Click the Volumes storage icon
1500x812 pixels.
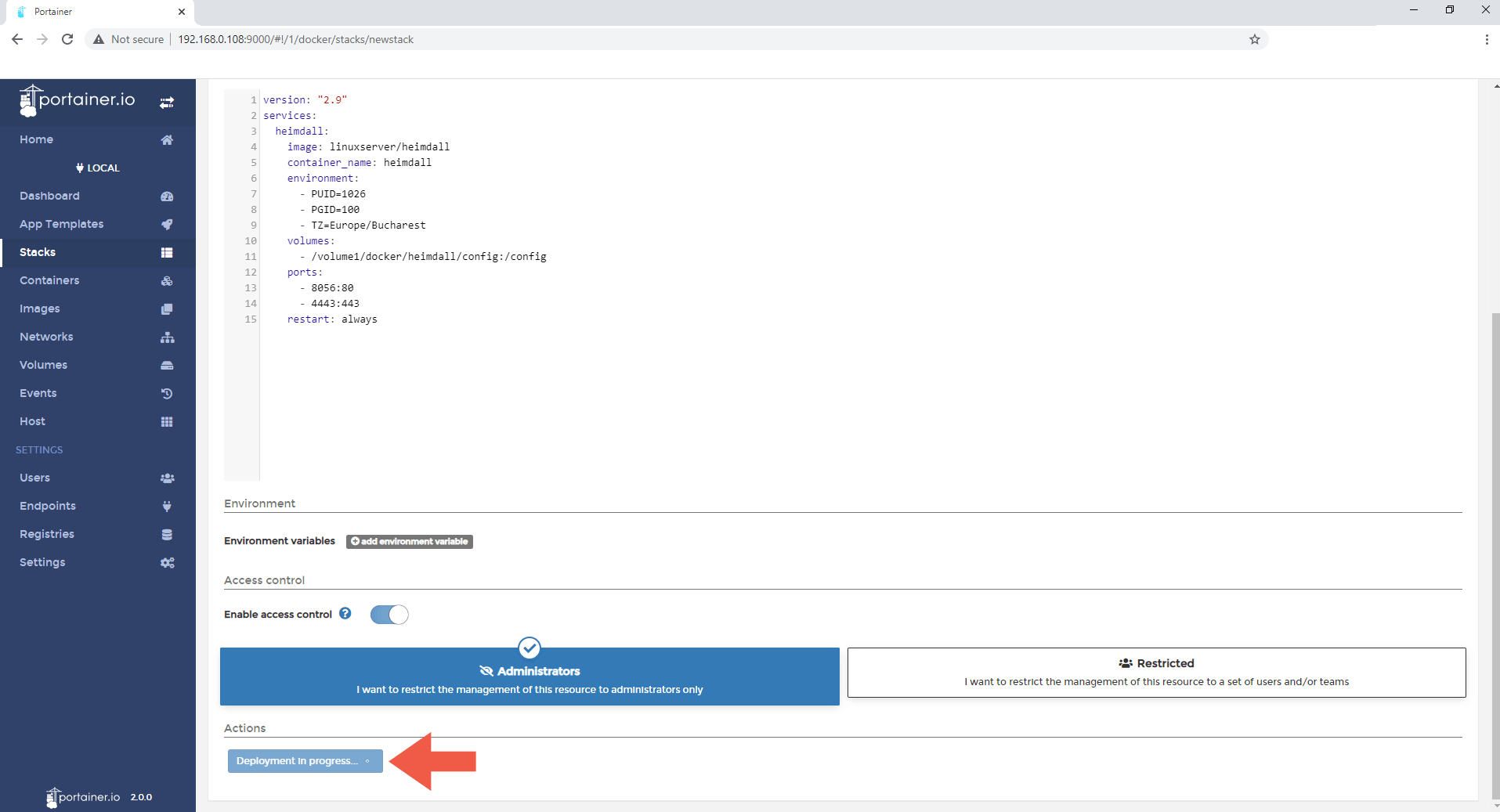167,365
